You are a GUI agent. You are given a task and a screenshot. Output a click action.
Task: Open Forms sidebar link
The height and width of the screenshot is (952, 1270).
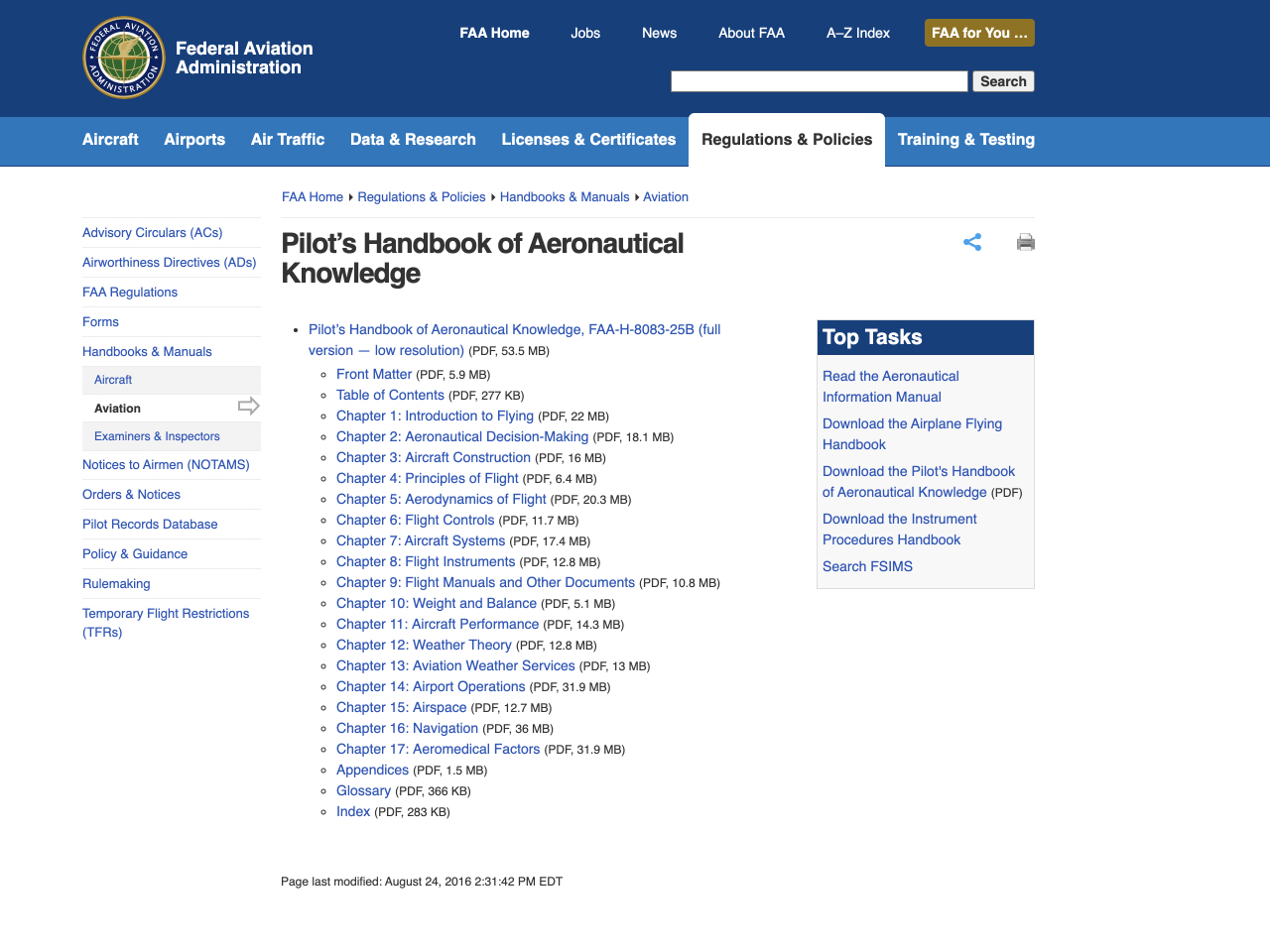(x=100, y=322)
